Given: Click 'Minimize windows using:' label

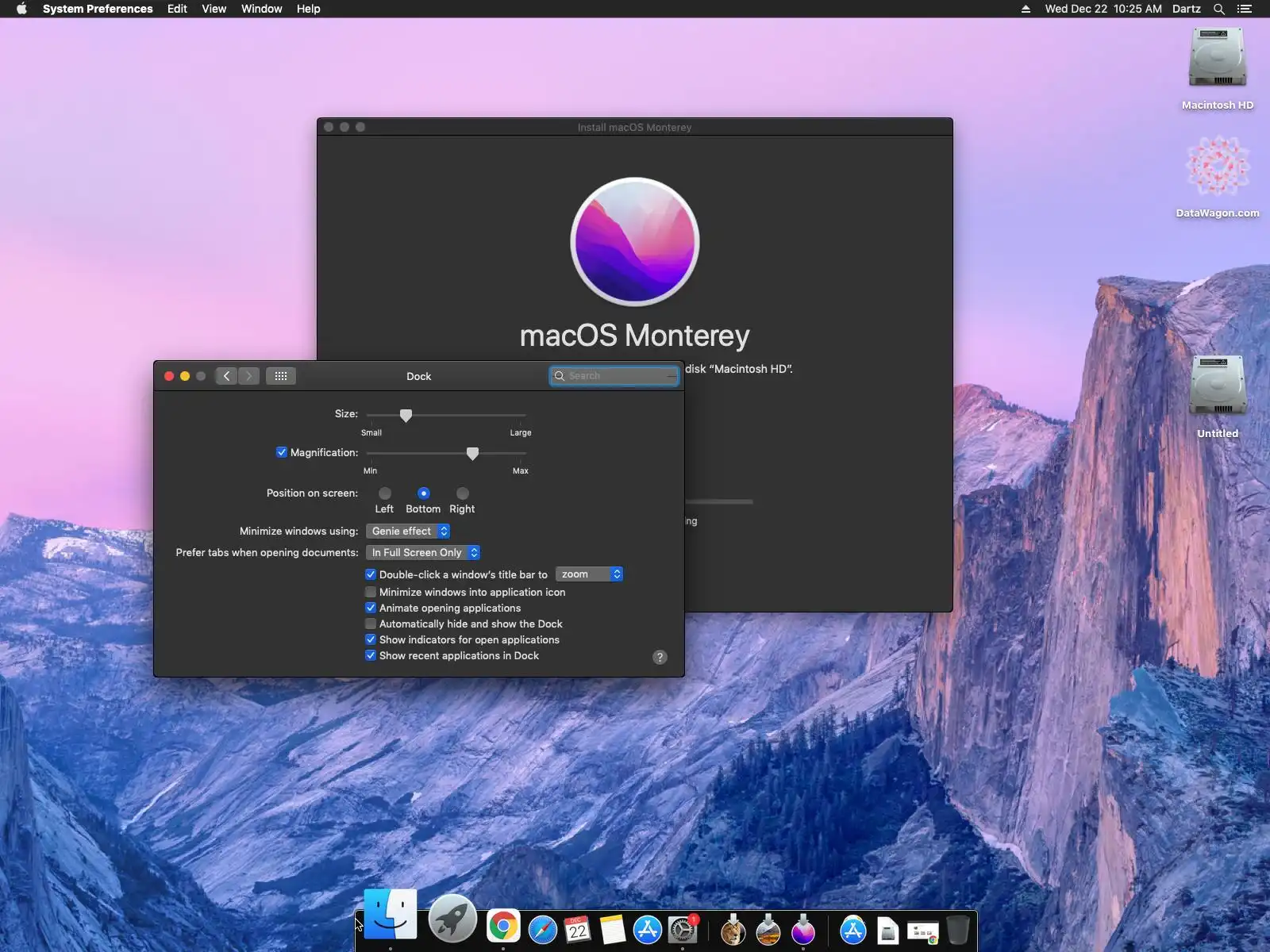Looking at the screenshot, I should pyautogui.click(x=298, y=531).
